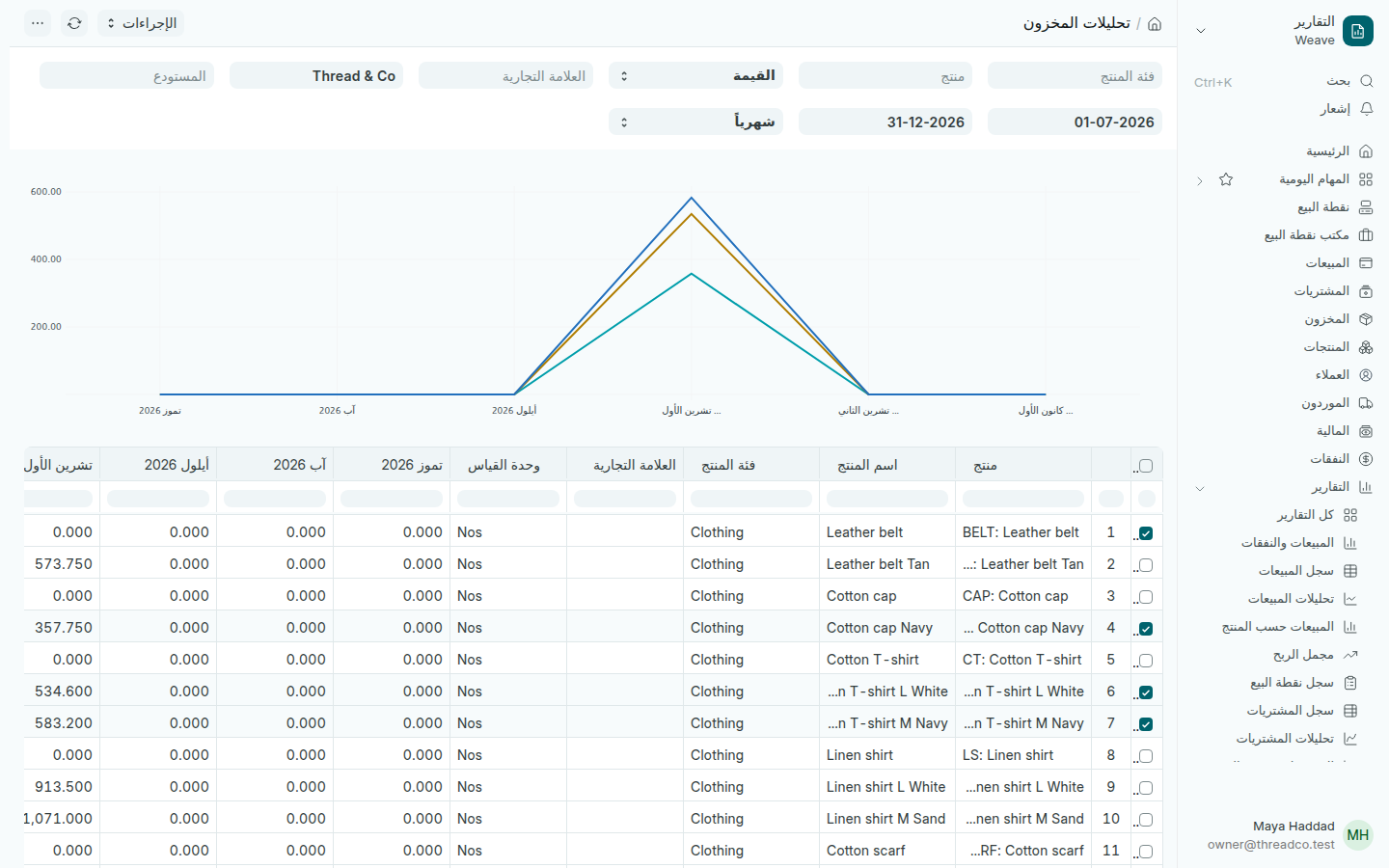This screenshot has width=1389, height=868.
Task: Click the 01-07-2026 from date field
Action: click(1075, 122)
